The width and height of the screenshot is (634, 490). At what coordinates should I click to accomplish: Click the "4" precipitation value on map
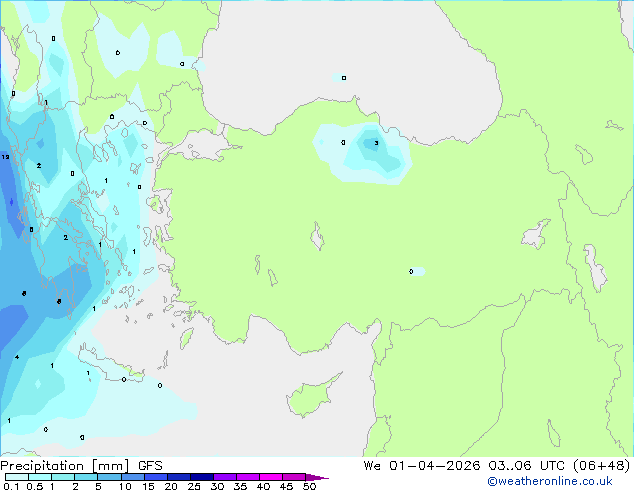17,357
